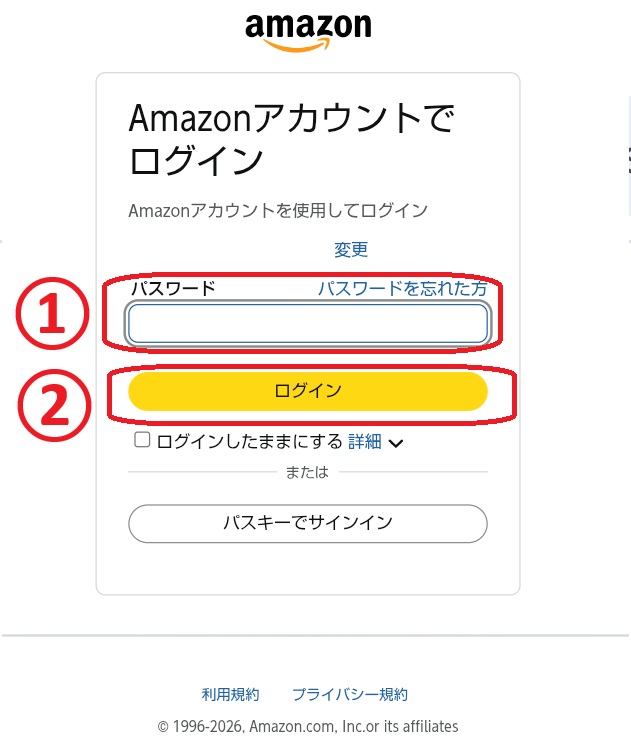Open the 利用規約 footer link

tap(230, 694)
